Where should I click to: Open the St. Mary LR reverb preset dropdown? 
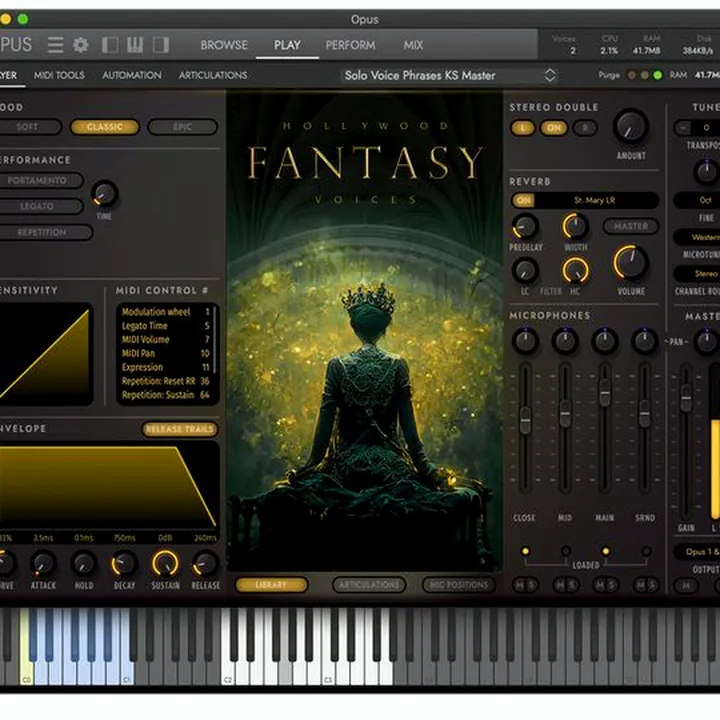(x=595, y=200)
